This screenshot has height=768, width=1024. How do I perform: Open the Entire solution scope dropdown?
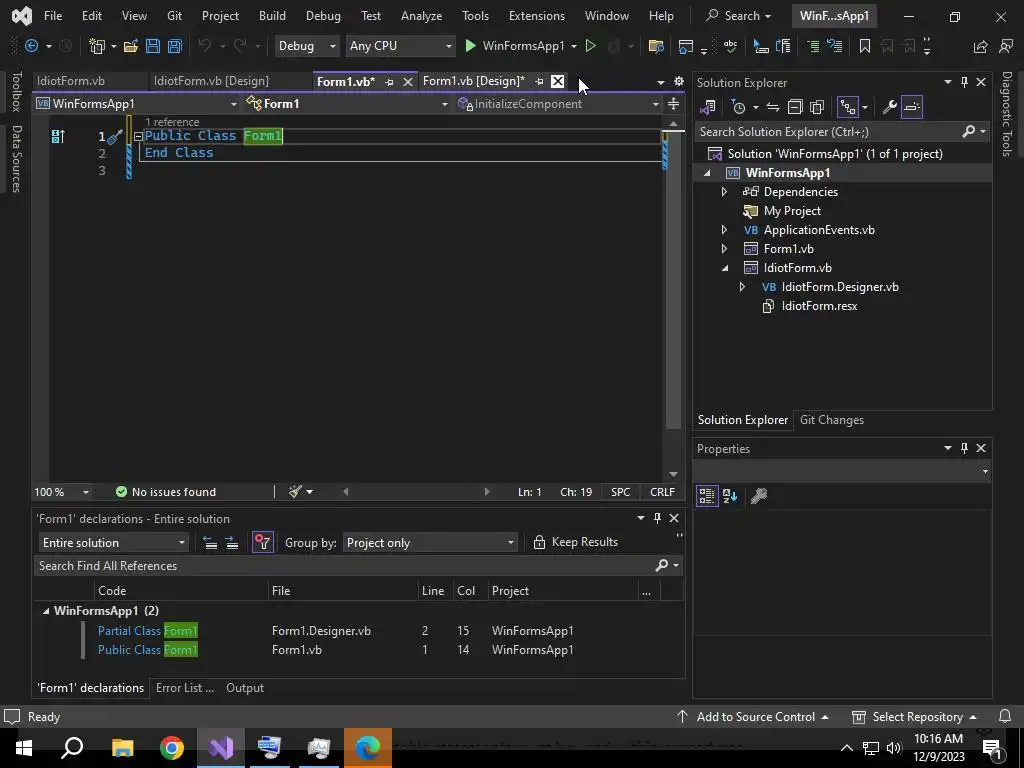[x=113, y=543]
